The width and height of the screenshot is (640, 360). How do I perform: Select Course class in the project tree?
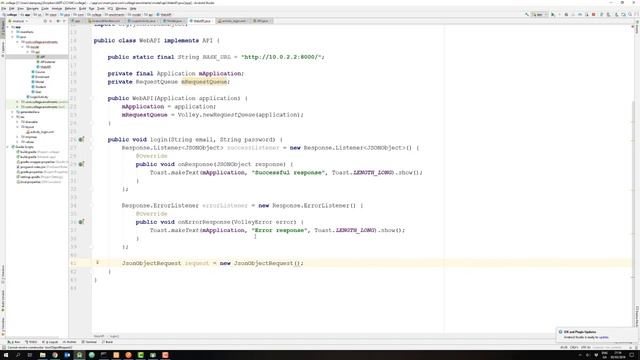[38, 72]
